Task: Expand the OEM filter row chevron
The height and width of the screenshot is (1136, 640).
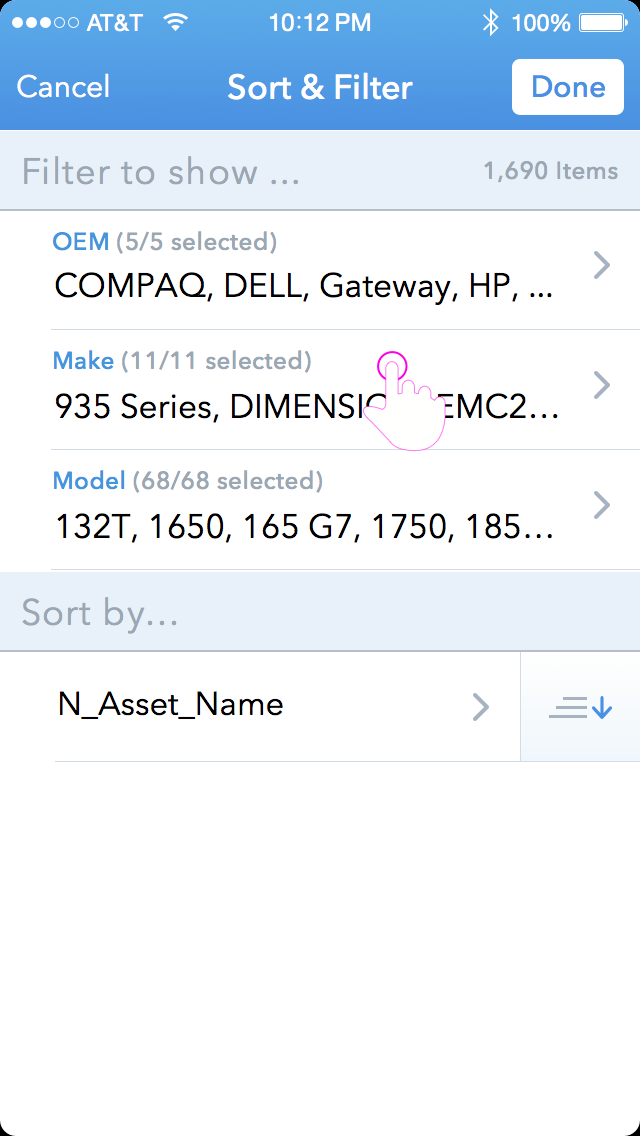Action: pos(601,265)
